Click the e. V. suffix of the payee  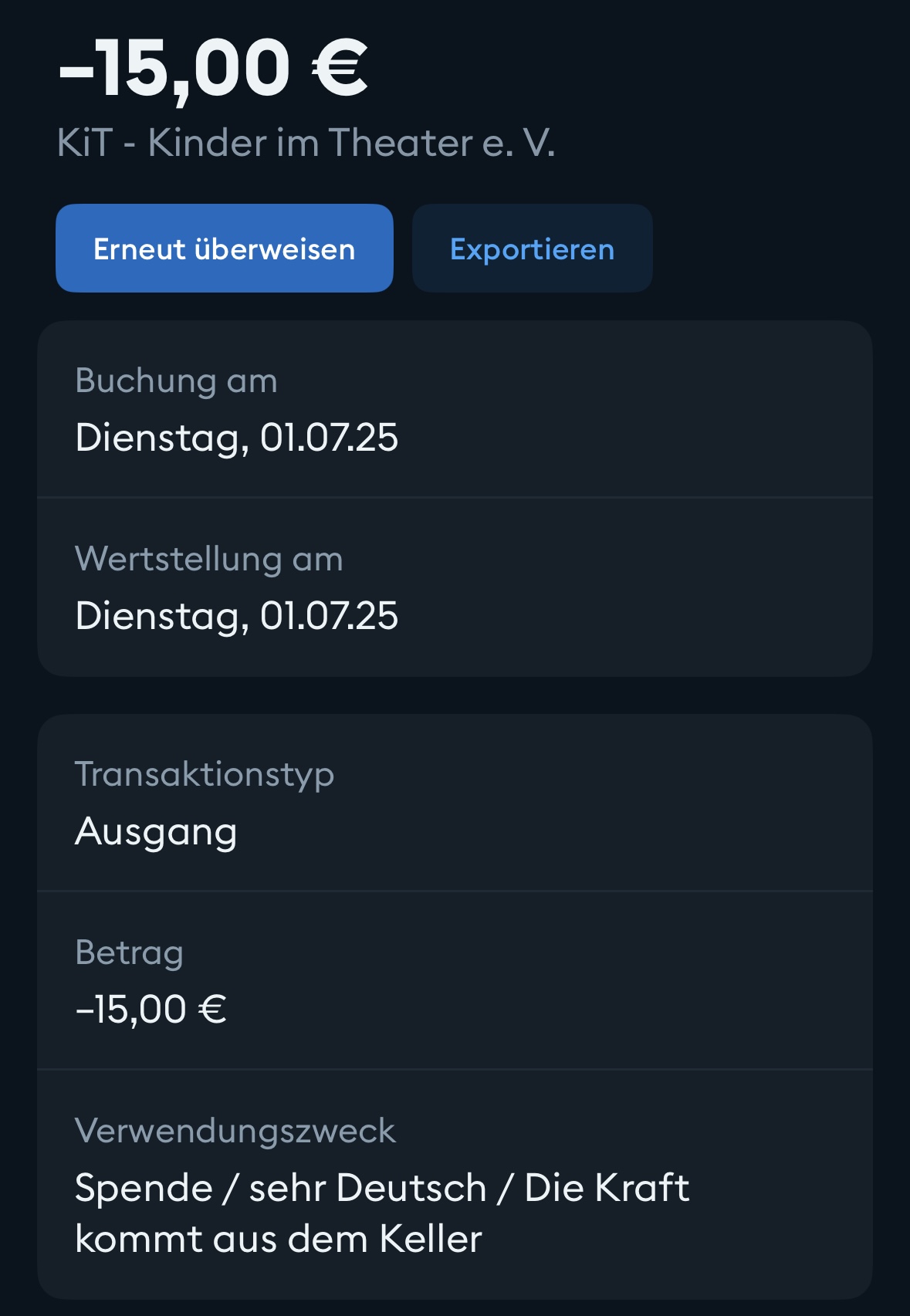[519, 143]
